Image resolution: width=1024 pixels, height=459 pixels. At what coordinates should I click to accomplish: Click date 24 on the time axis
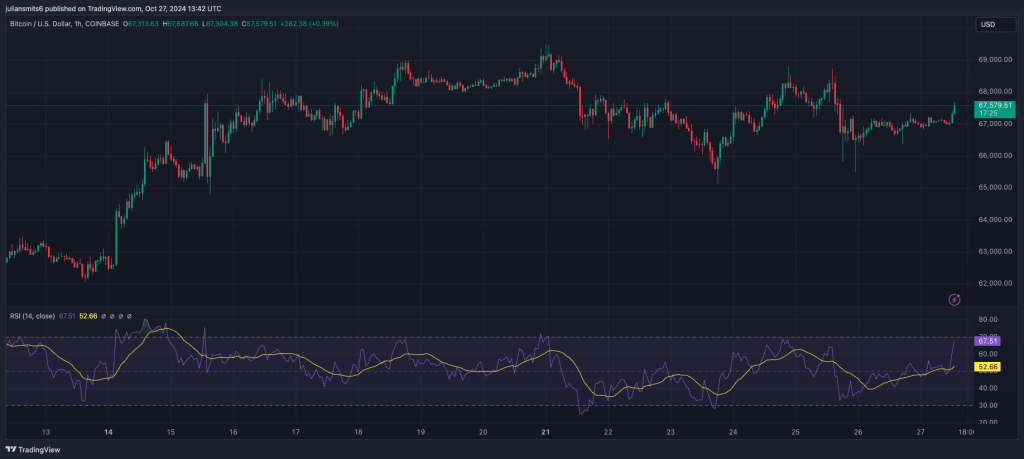pos(733,432)
